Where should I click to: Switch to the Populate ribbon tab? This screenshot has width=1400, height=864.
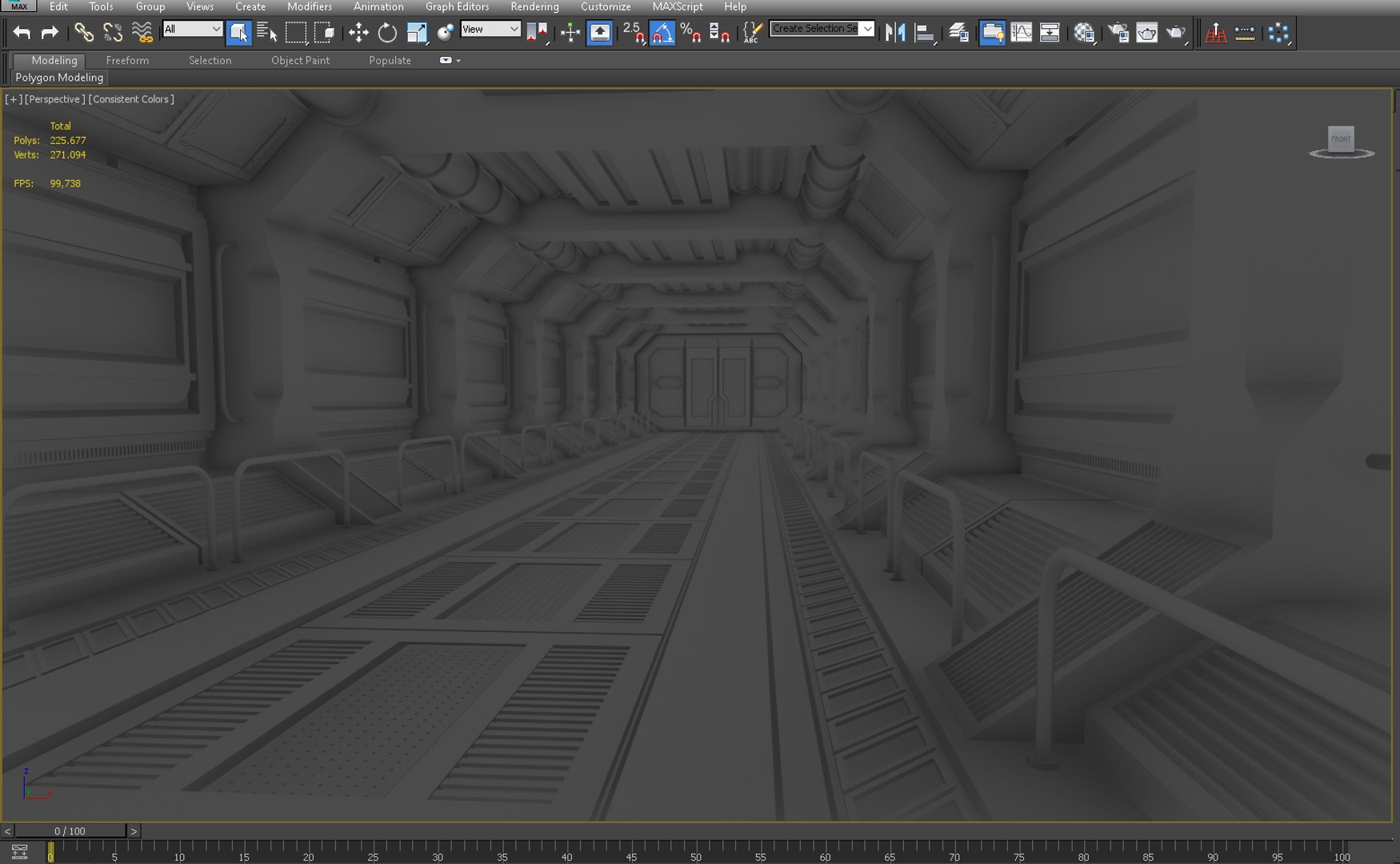pos(390,60)
